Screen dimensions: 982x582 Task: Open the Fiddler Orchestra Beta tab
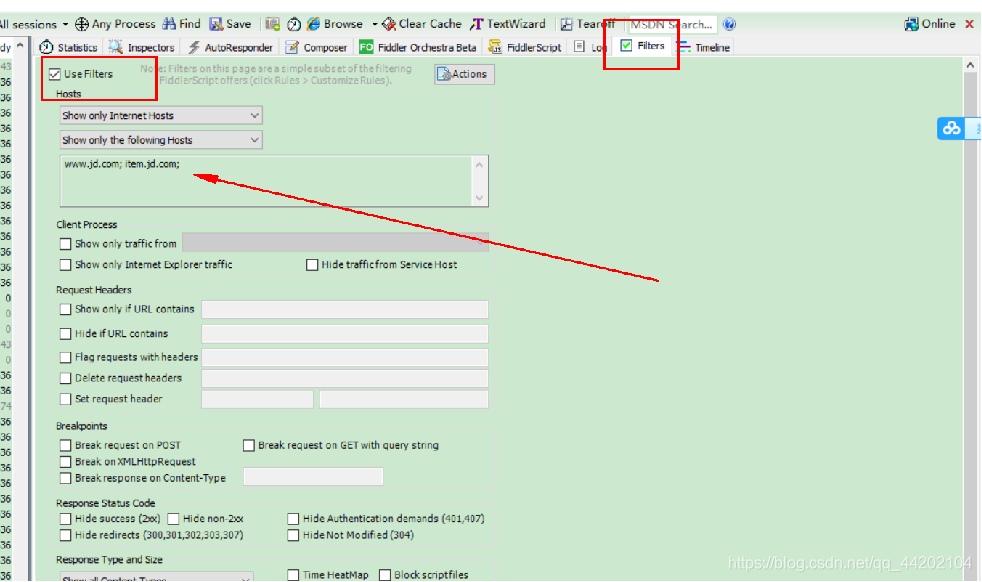tap(418, 48)
